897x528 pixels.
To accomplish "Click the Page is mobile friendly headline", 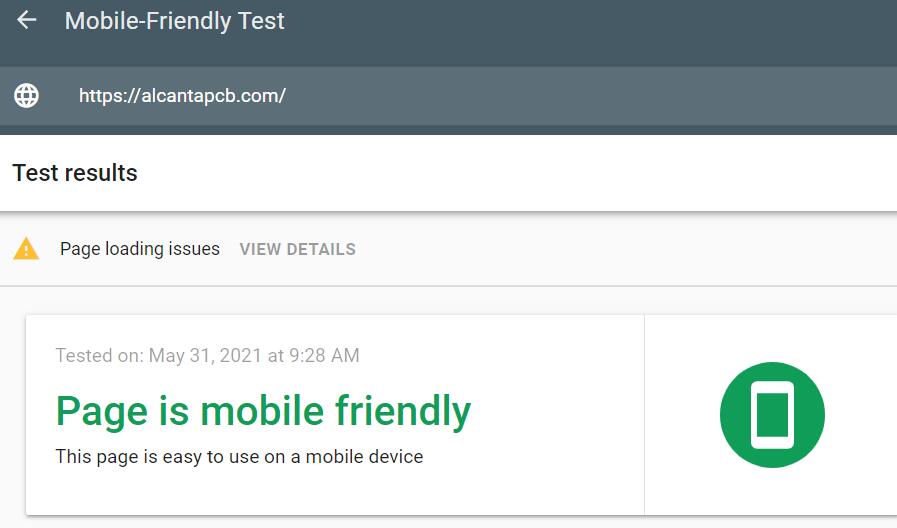I will pyautogui.click(x=263, y=411).
